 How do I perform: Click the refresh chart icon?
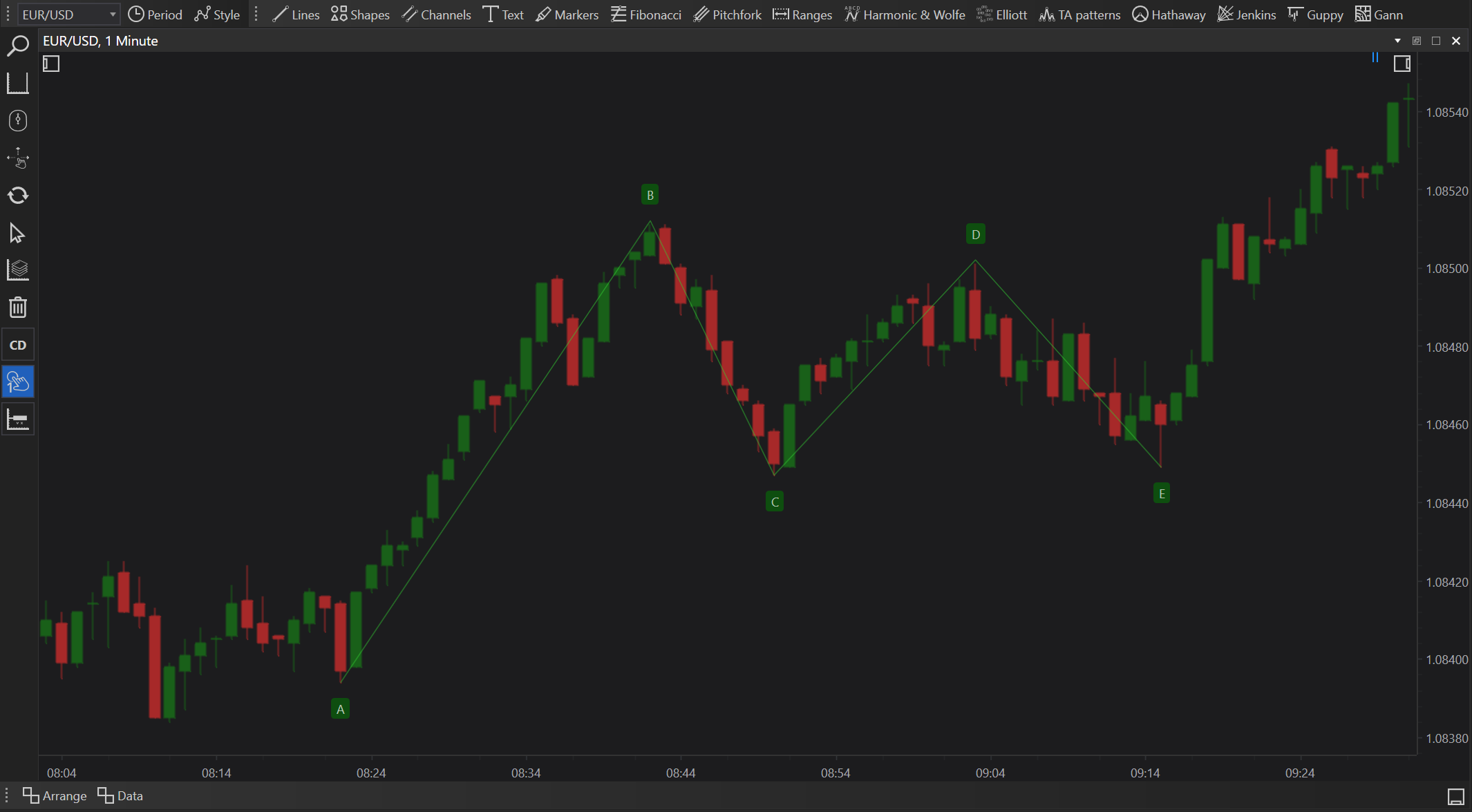[x=17, y=196]
